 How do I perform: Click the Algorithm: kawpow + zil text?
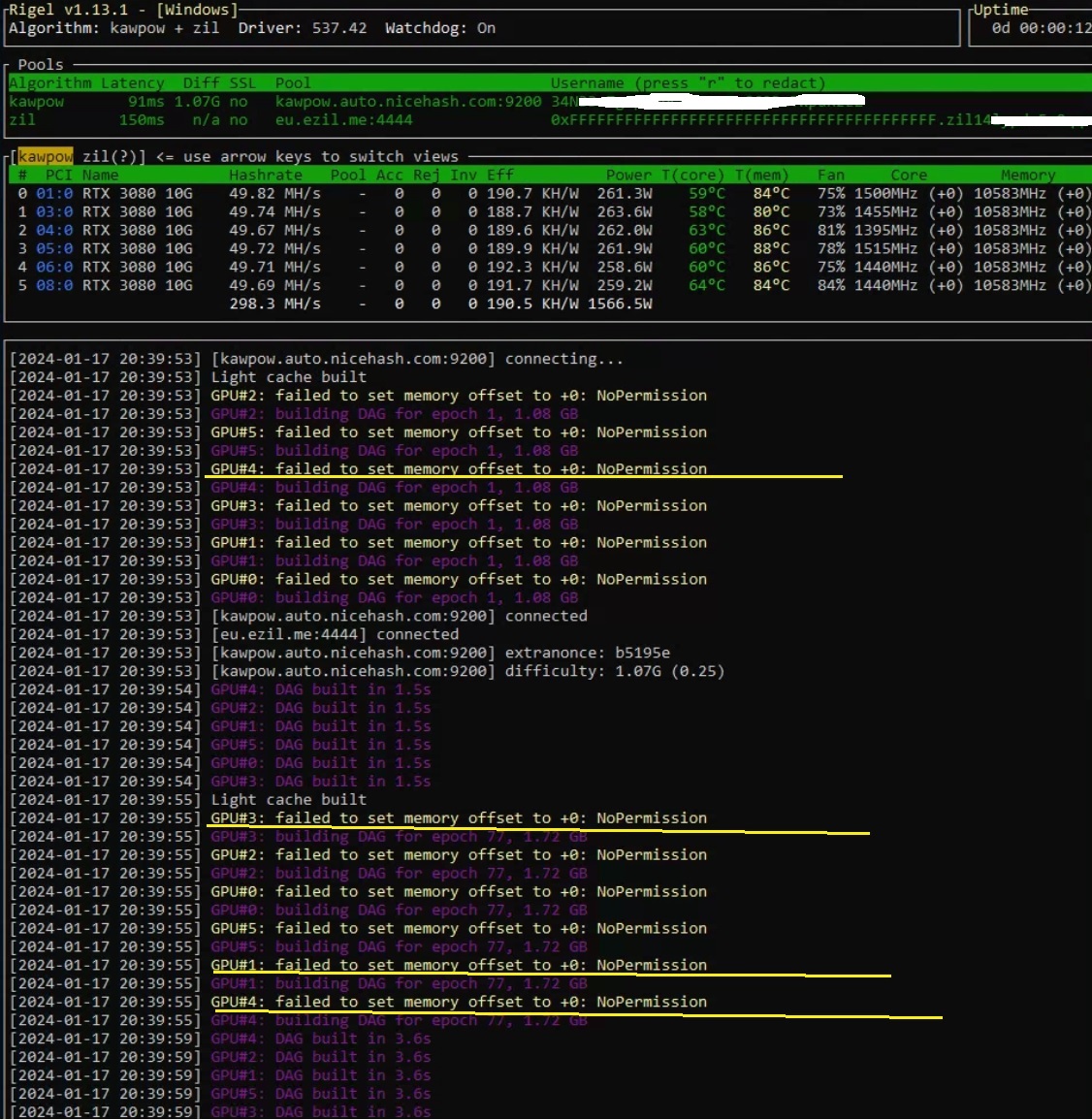click(114, 28)
